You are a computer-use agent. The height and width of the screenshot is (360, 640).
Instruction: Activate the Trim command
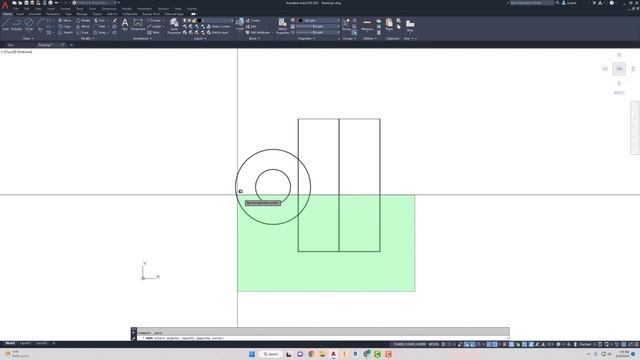tap(100, 20)
